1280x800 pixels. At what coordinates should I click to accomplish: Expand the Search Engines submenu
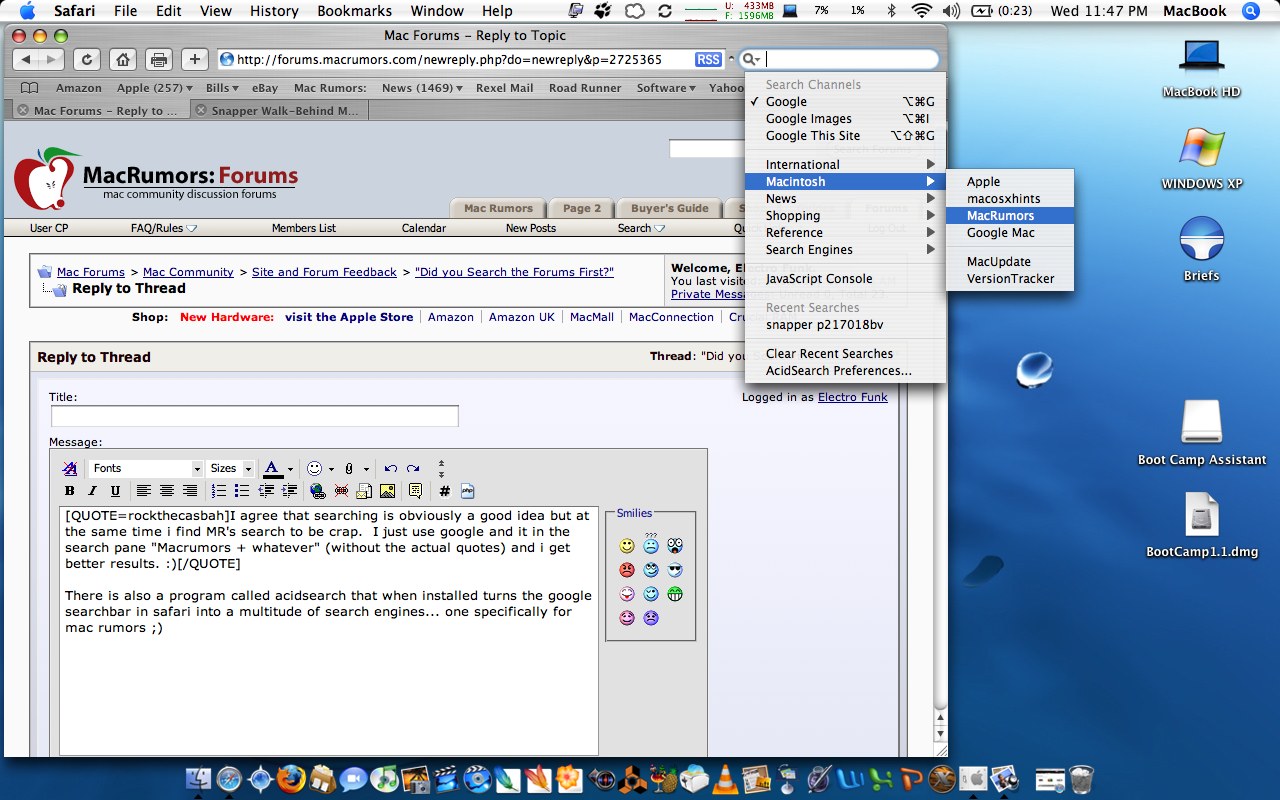[x=845, y=250]
